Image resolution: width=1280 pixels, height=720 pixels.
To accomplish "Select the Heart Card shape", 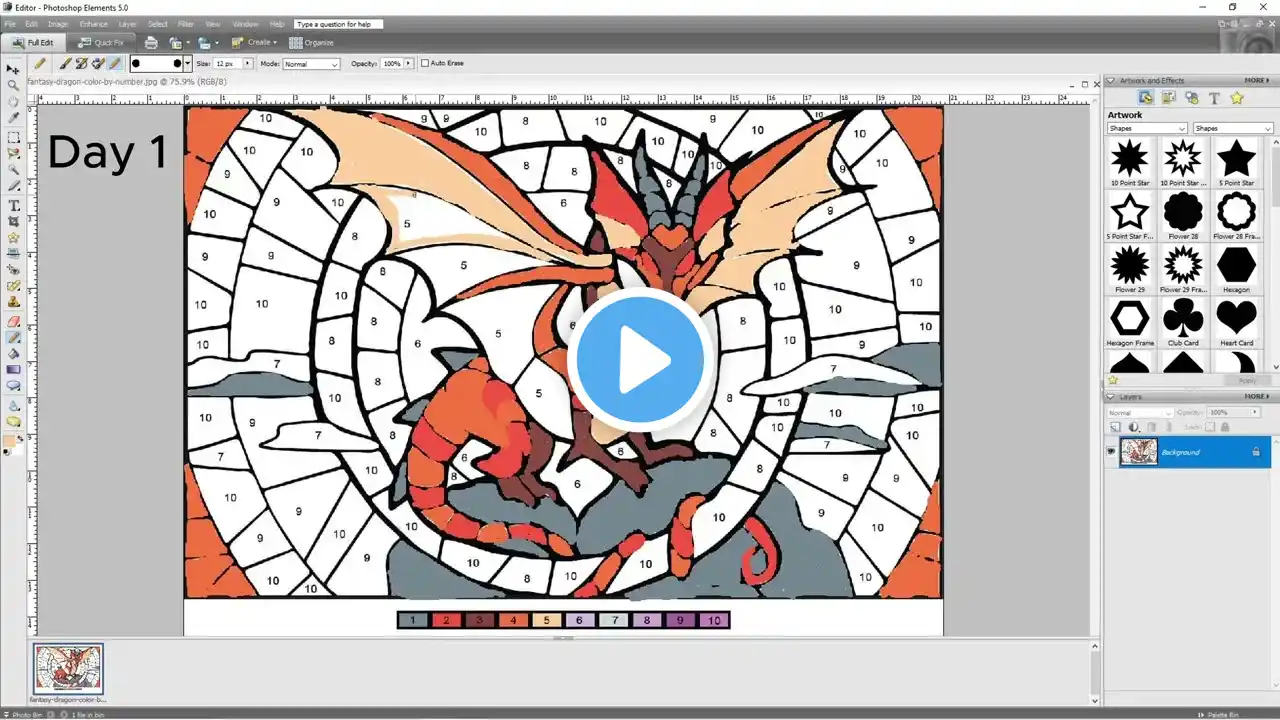I will coord(1236,318).
